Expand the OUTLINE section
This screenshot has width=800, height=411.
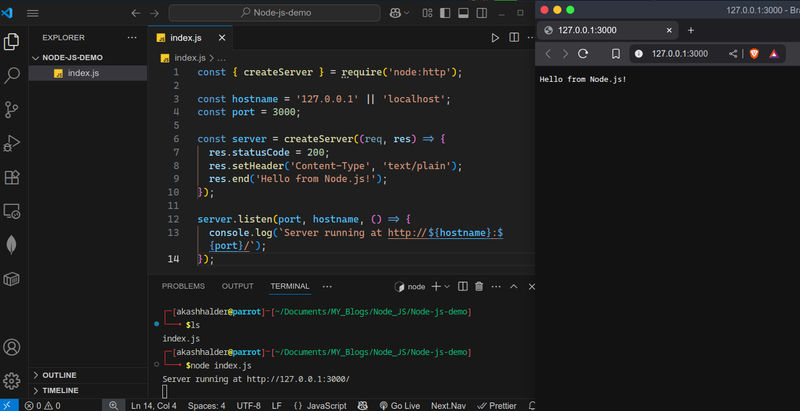tap(60, 375)
